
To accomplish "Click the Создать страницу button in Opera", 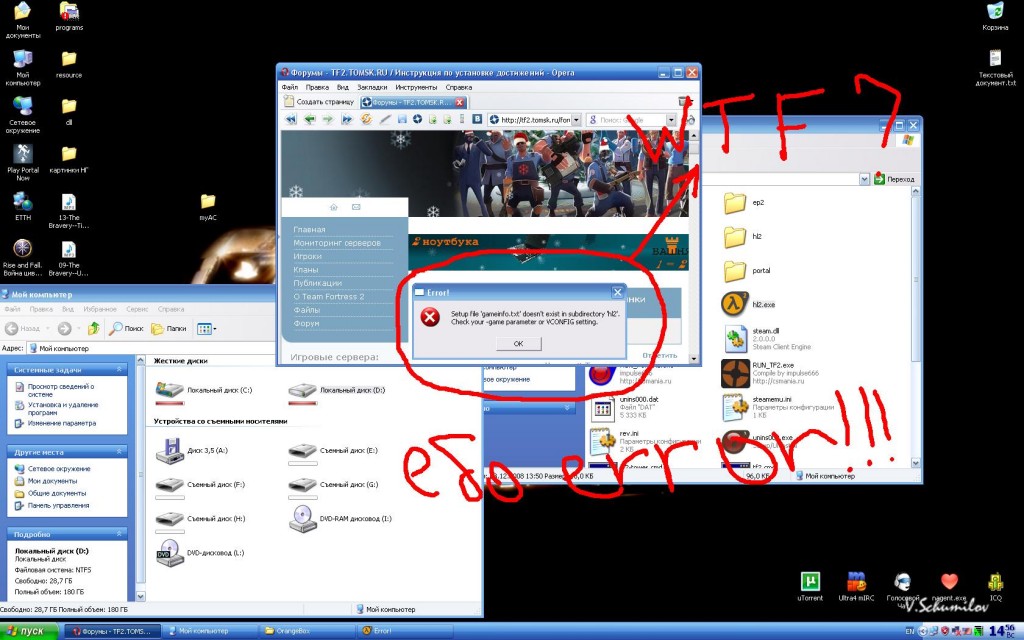I will coord(319,102).
